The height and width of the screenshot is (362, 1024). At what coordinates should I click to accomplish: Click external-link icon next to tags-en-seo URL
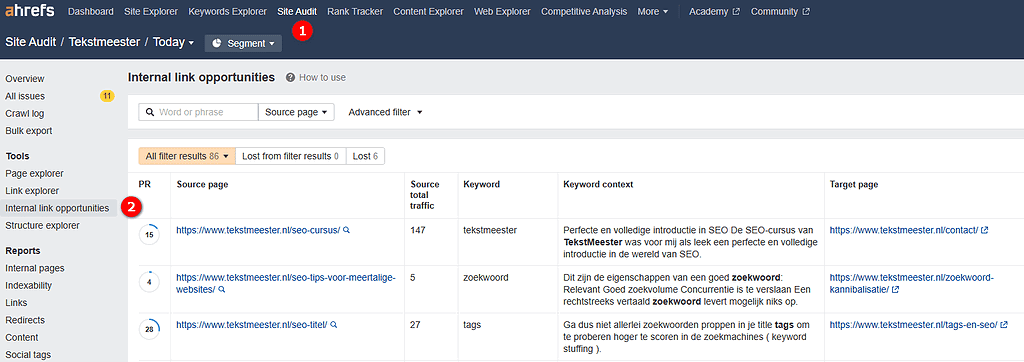(x=1004, y=324)
